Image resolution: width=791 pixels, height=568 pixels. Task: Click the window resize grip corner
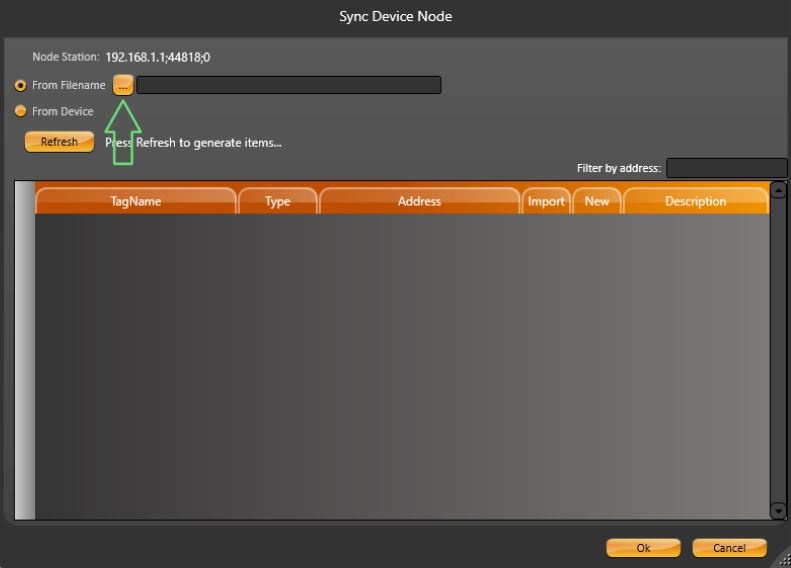coord(784,561)
